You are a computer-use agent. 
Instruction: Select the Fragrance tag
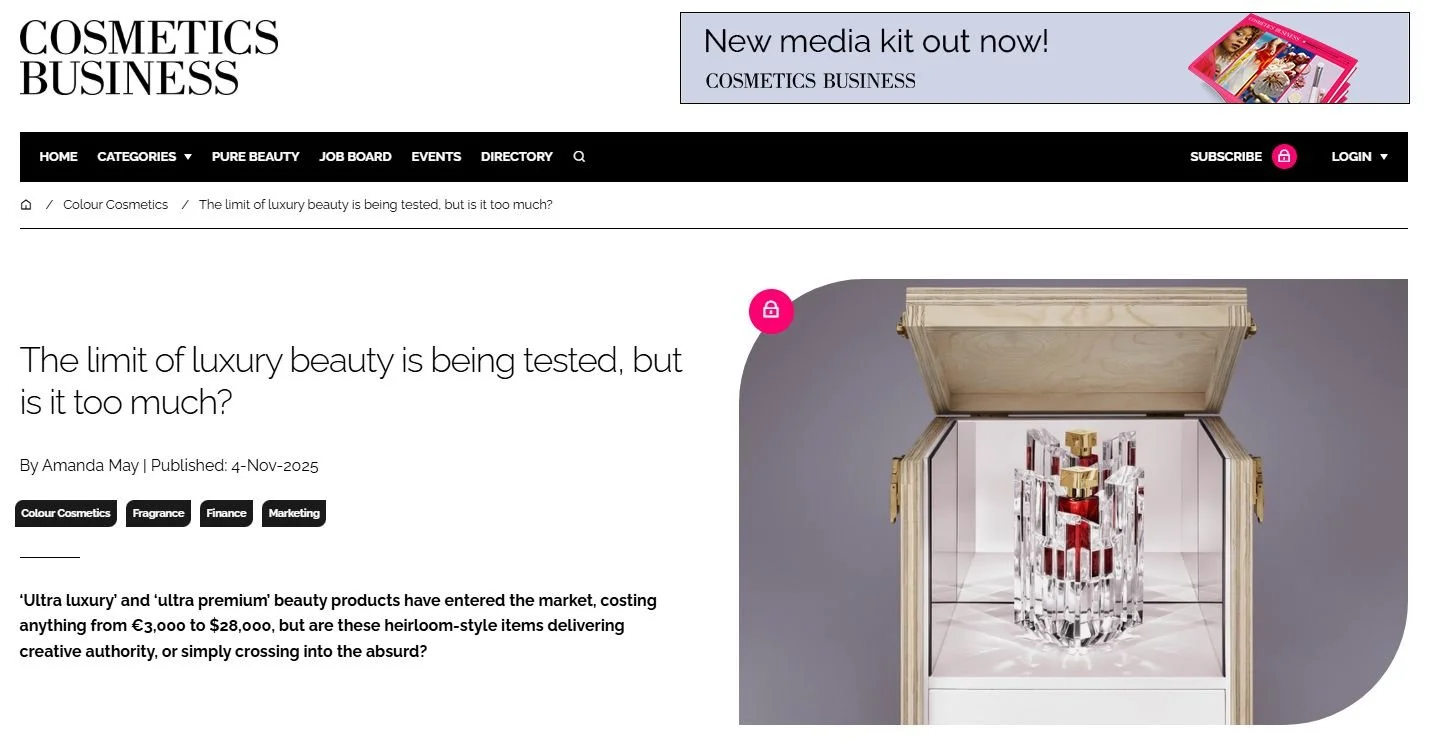tap(158, 513)
